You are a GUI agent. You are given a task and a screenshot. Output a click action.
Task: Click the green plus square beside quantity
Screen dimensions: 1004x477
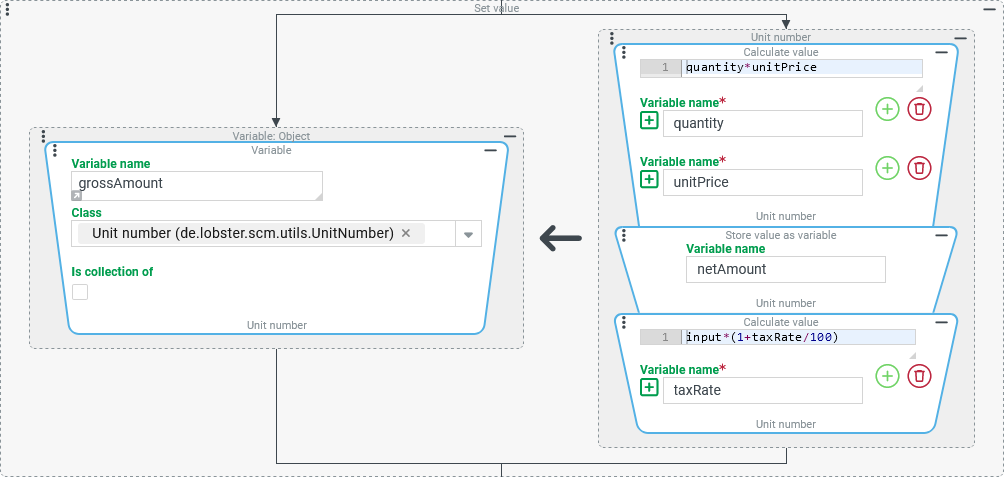click(649, 121)
